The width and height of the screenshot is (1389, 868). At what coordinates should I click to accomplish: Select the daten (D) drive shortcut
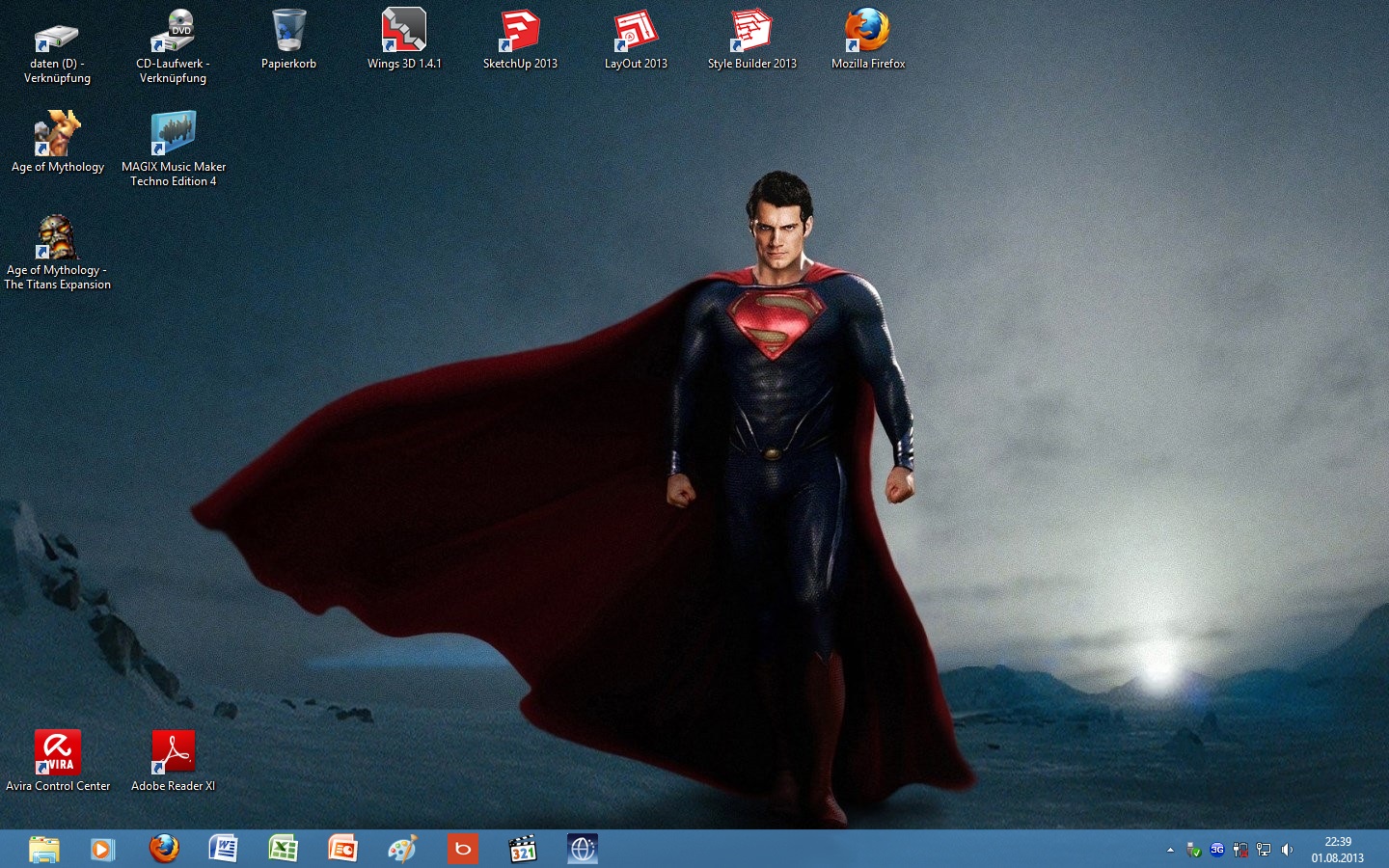tap(57, 39)
